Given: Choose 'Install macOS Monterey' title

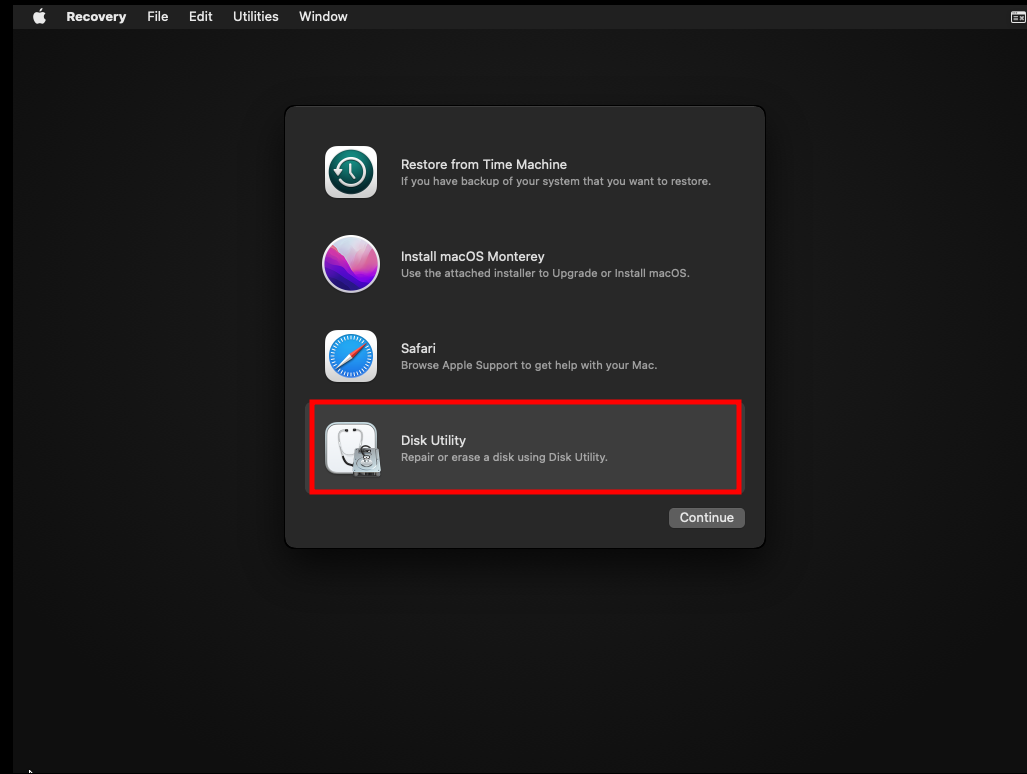Looking at the screenshot, I should point(472,257).
